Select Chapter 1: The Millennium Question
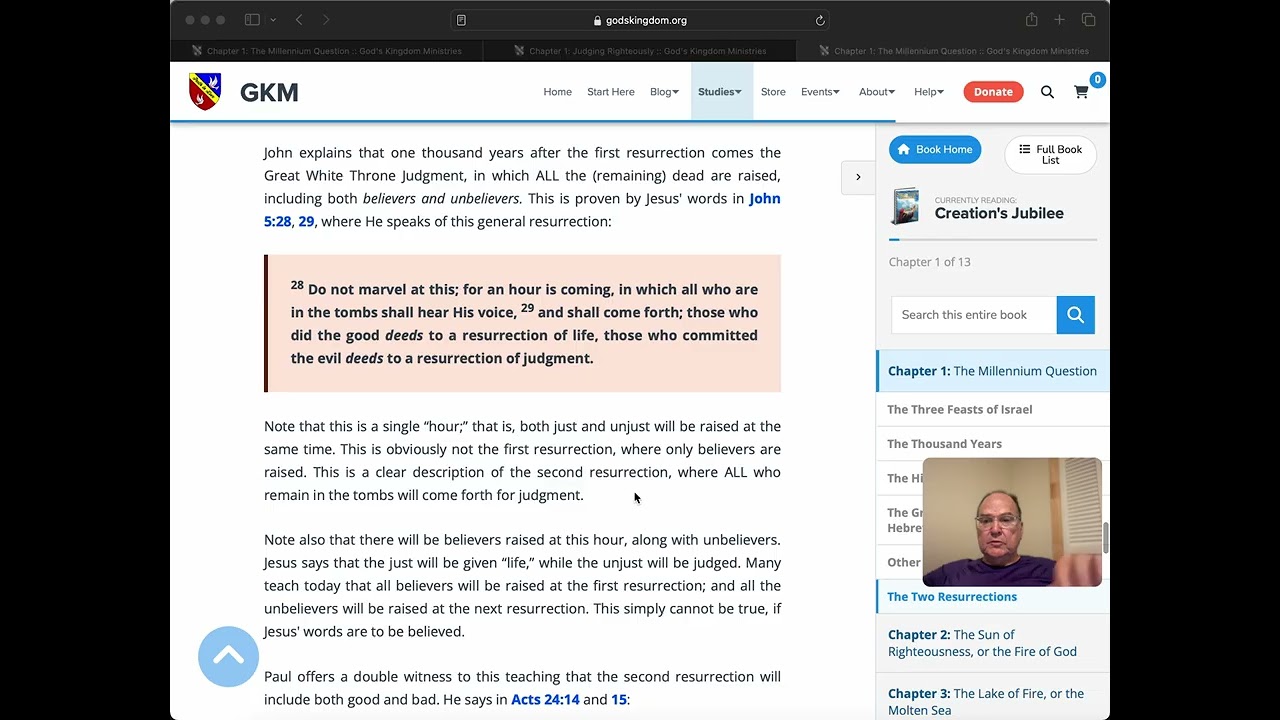 point(992,371)
